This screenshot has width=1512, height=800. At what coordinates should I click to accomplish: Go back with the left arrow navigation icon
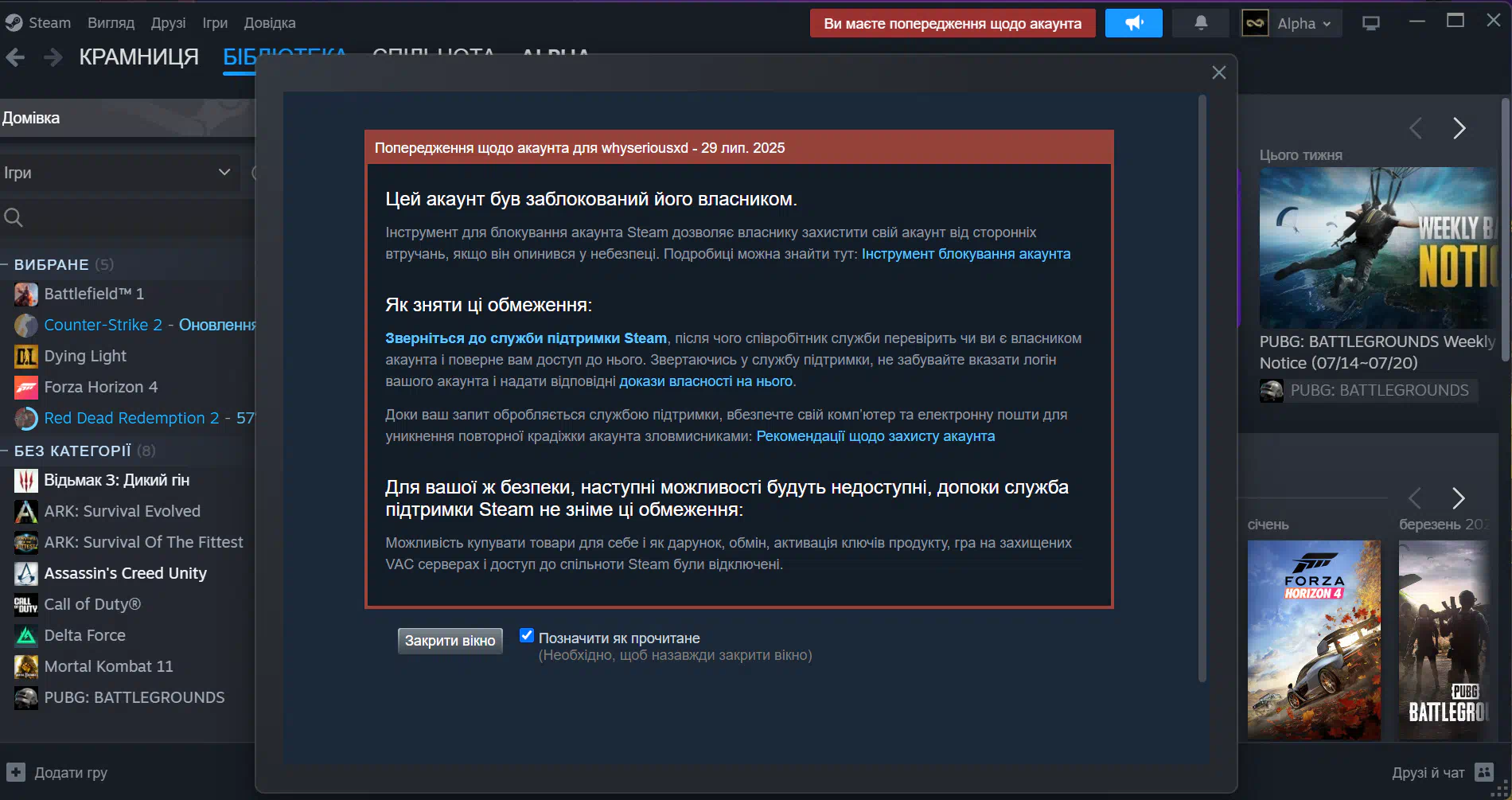(15, 57)
